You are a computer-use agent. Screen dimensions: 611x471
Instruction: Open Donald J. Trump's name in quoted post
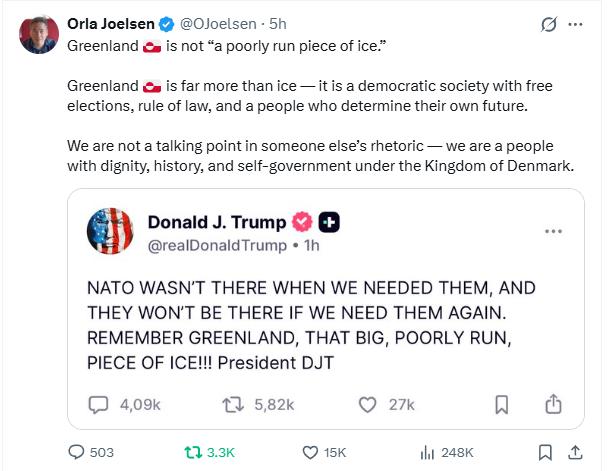216,222
